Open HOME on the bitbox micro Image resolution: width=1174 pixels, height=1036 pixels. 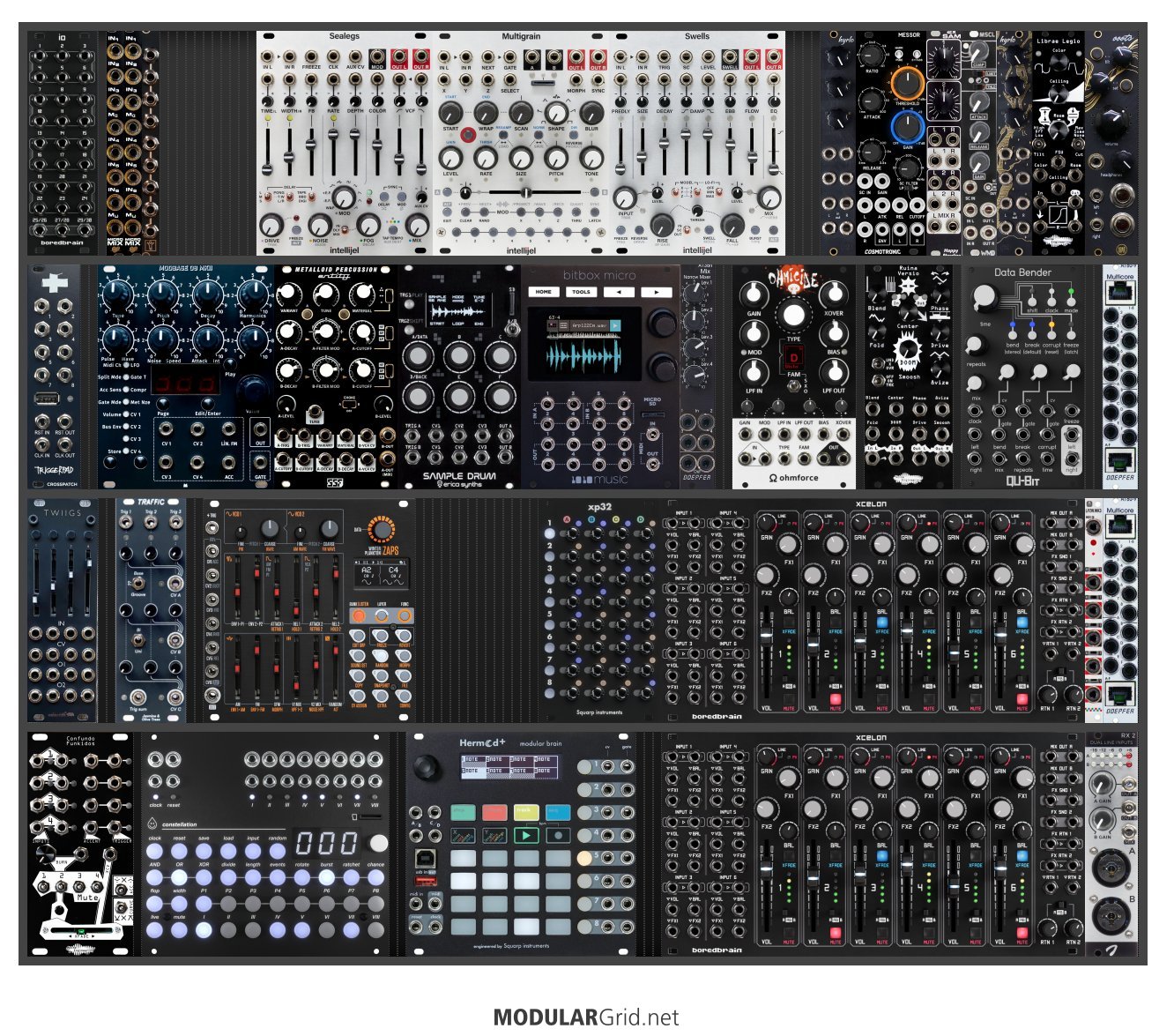pos(544,292)
